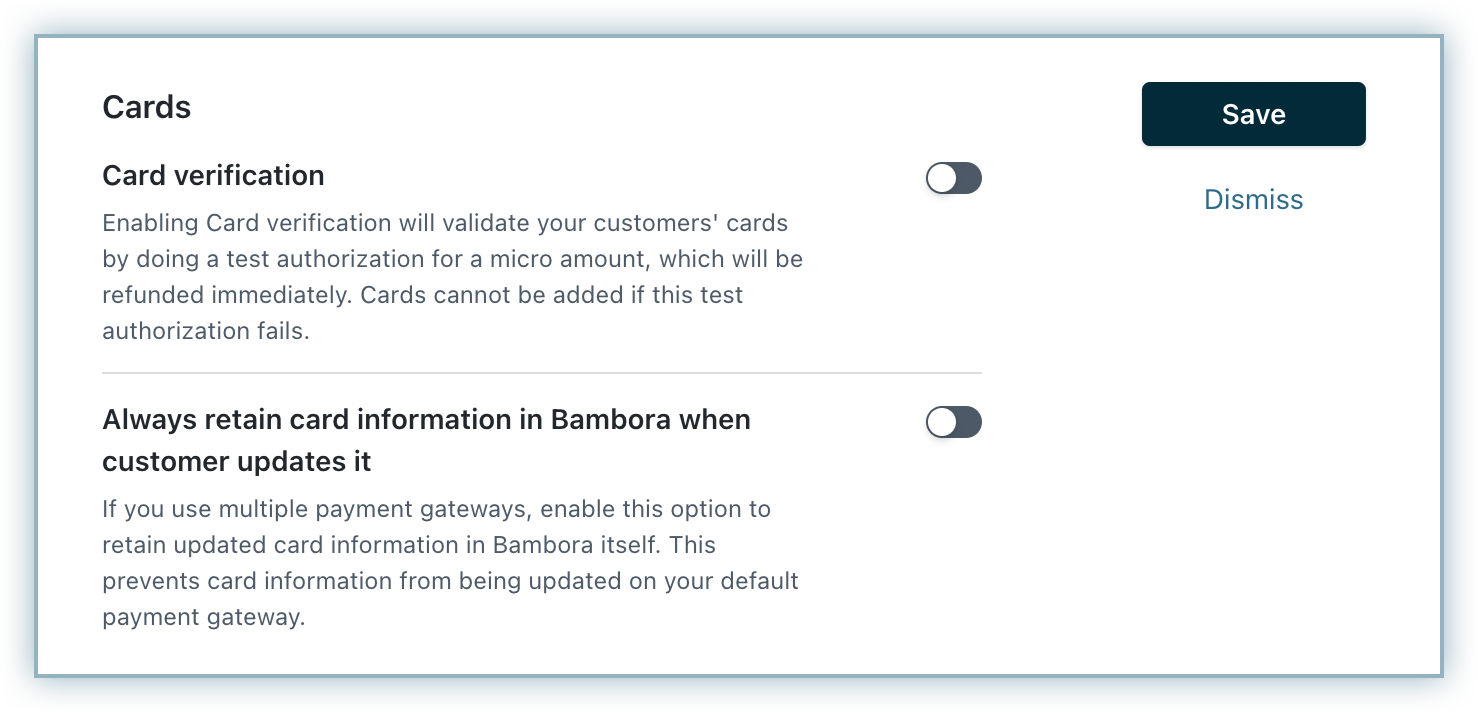Click the word "Bambora" in the bold heading
1478x712 pixels.
pos(610,419)
